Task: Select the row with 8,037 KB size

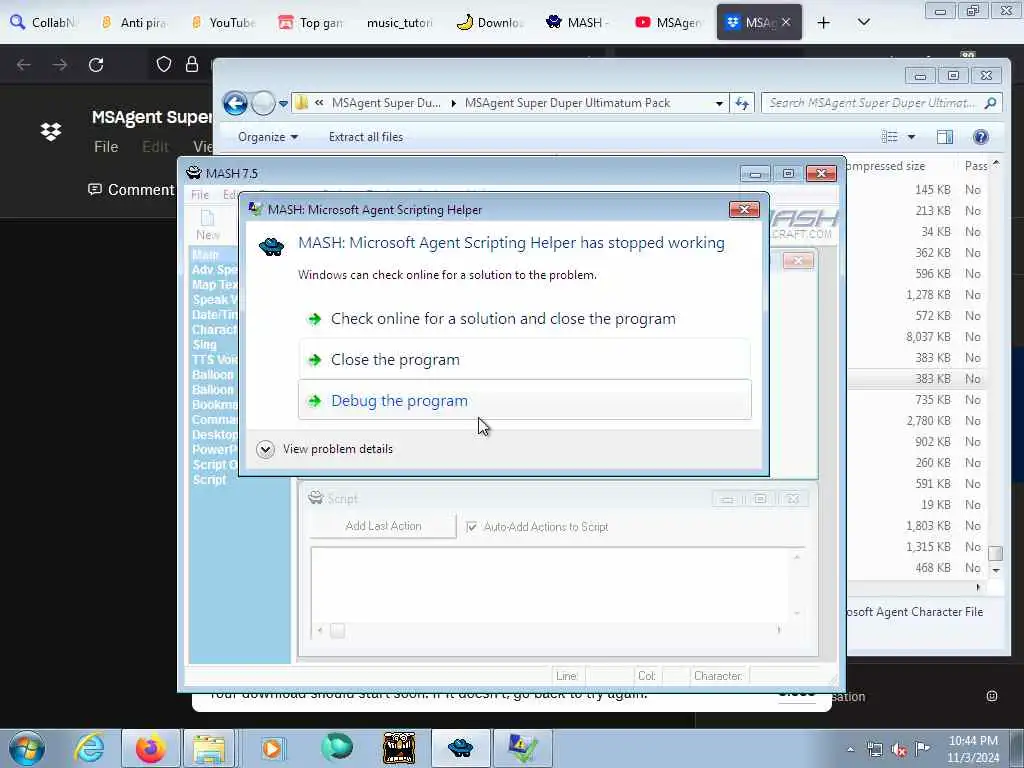Action: (x=917, y=337)
